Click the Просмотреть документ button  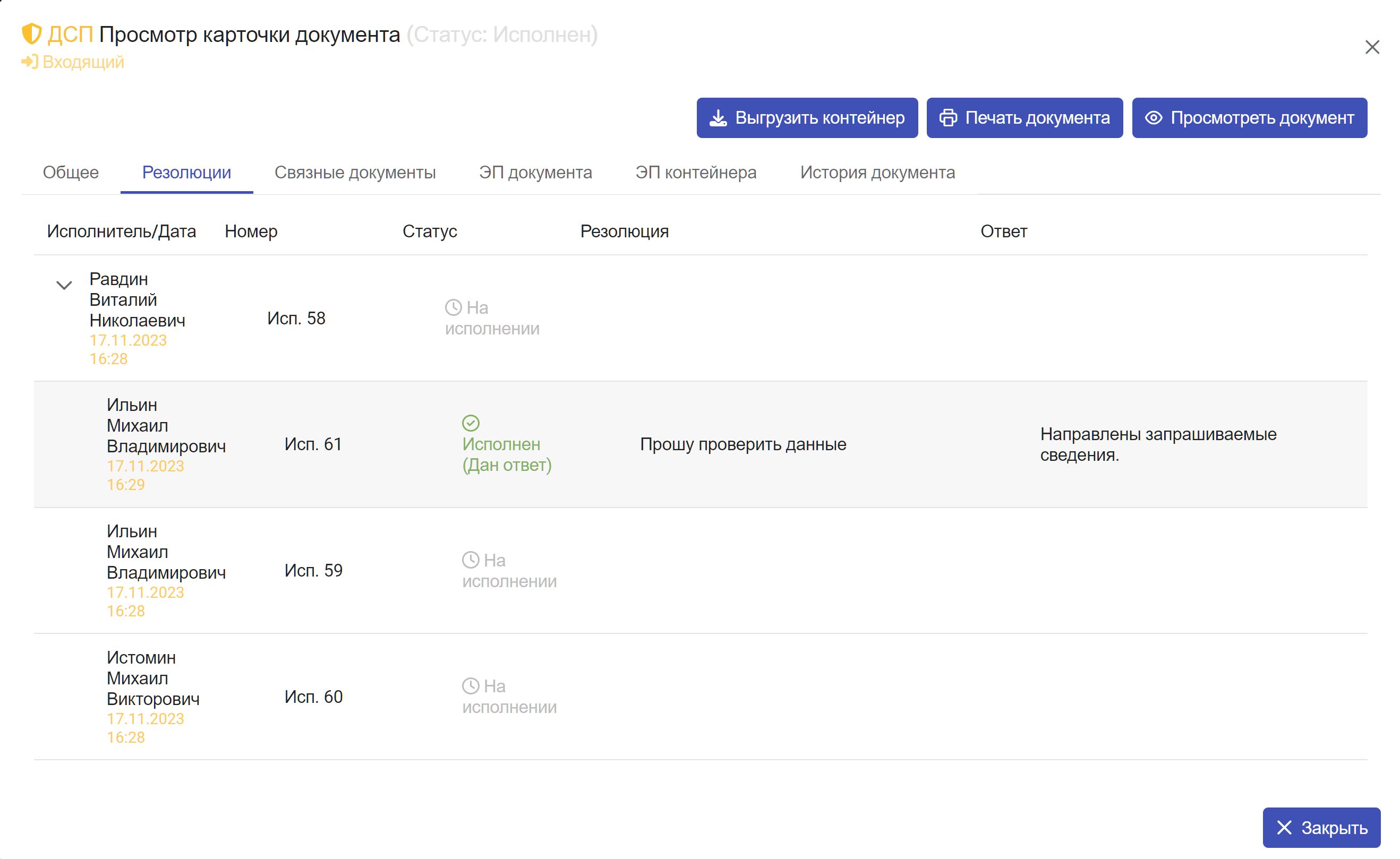pos(1250,118)
